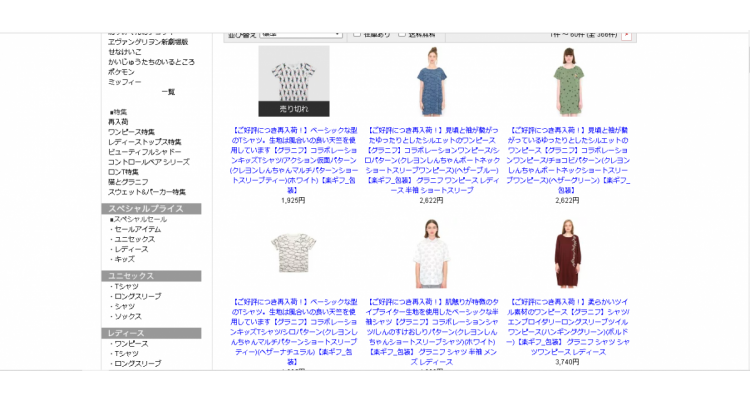Viewport: 750px width, 400px height.
Task: Open the heather natural kids T-shirt thumbnail
Action: [x=294, y=253]
